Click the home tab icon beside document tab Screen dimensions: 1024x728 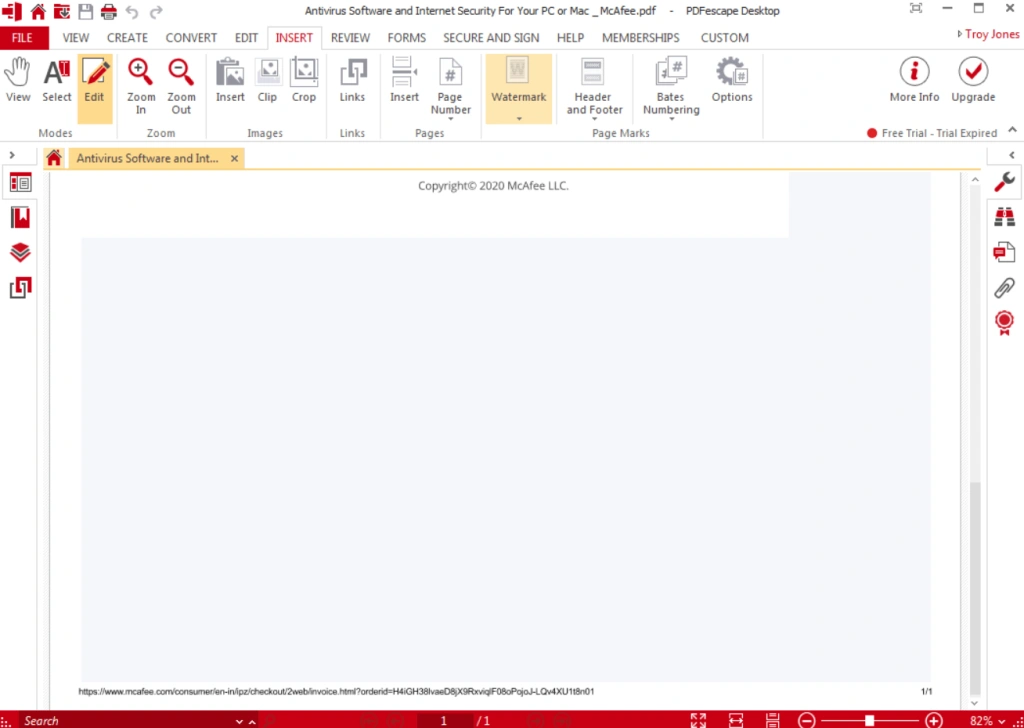click(x=54, y=158)
